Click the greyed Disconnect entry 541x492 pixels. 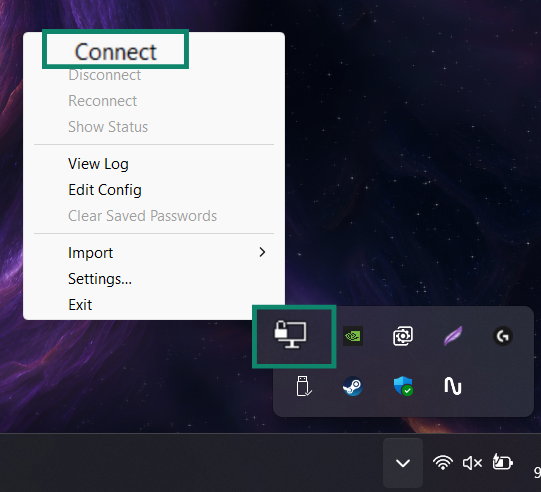(105, 75)
